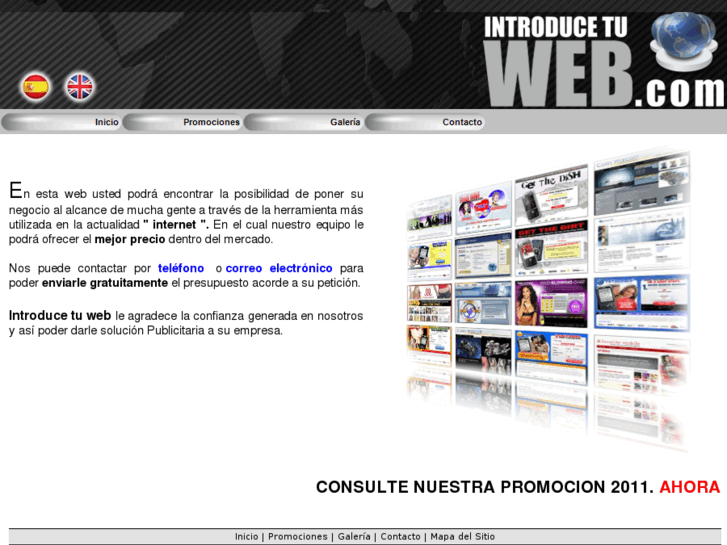The width and height of the screenshot is (727, 545).
Task: Open the Contacto menu button
Action: [x=425, y=122]
